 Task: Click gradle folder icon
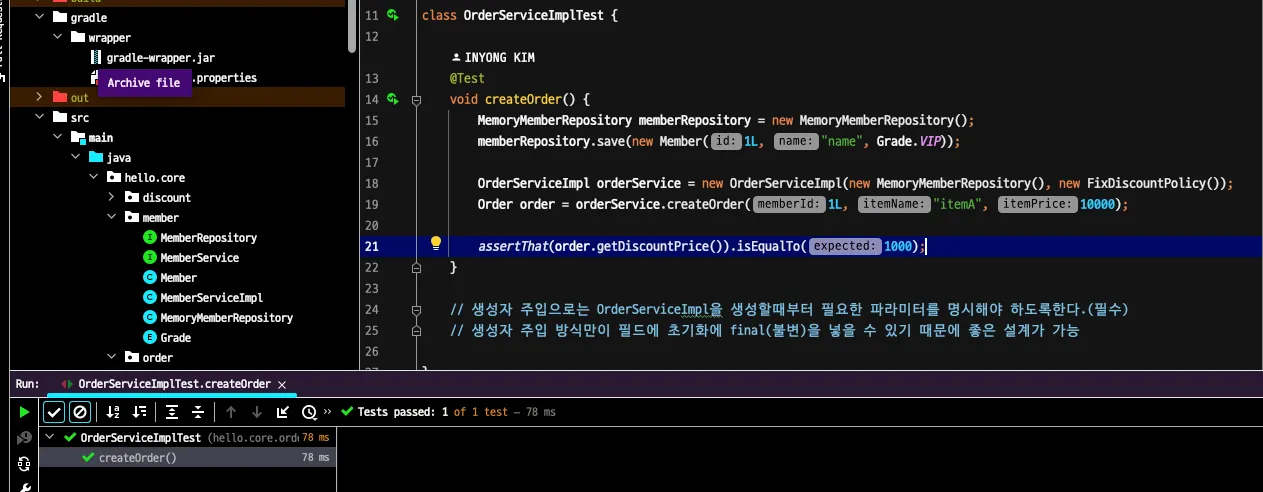pyautogui.click(x=59, y=17)
